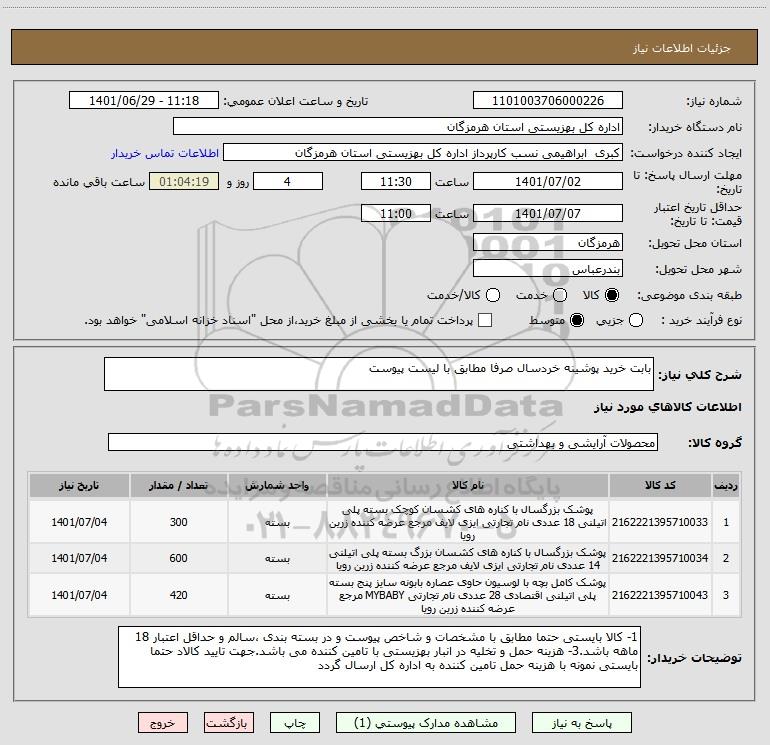Click the بازگشت back button
Viewport: 770px width, 745px height.
[228, 723]
